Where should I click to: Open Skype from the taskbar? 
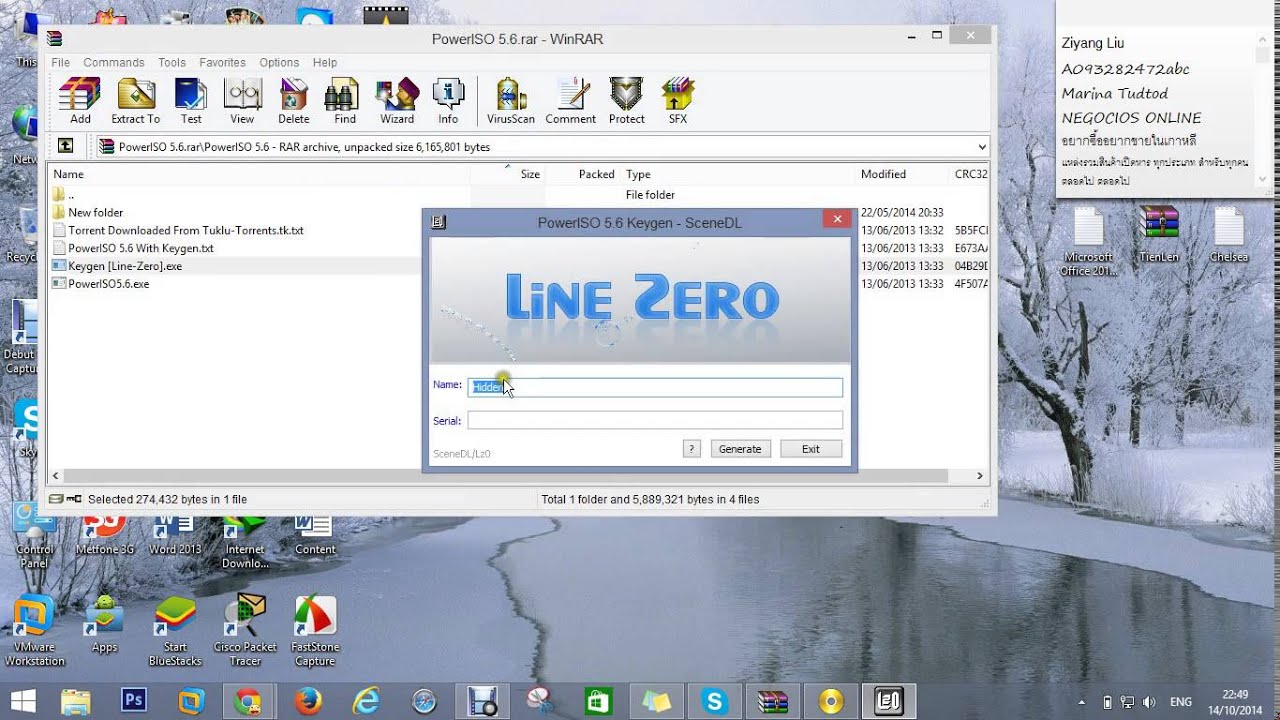[x=715, y=701]
